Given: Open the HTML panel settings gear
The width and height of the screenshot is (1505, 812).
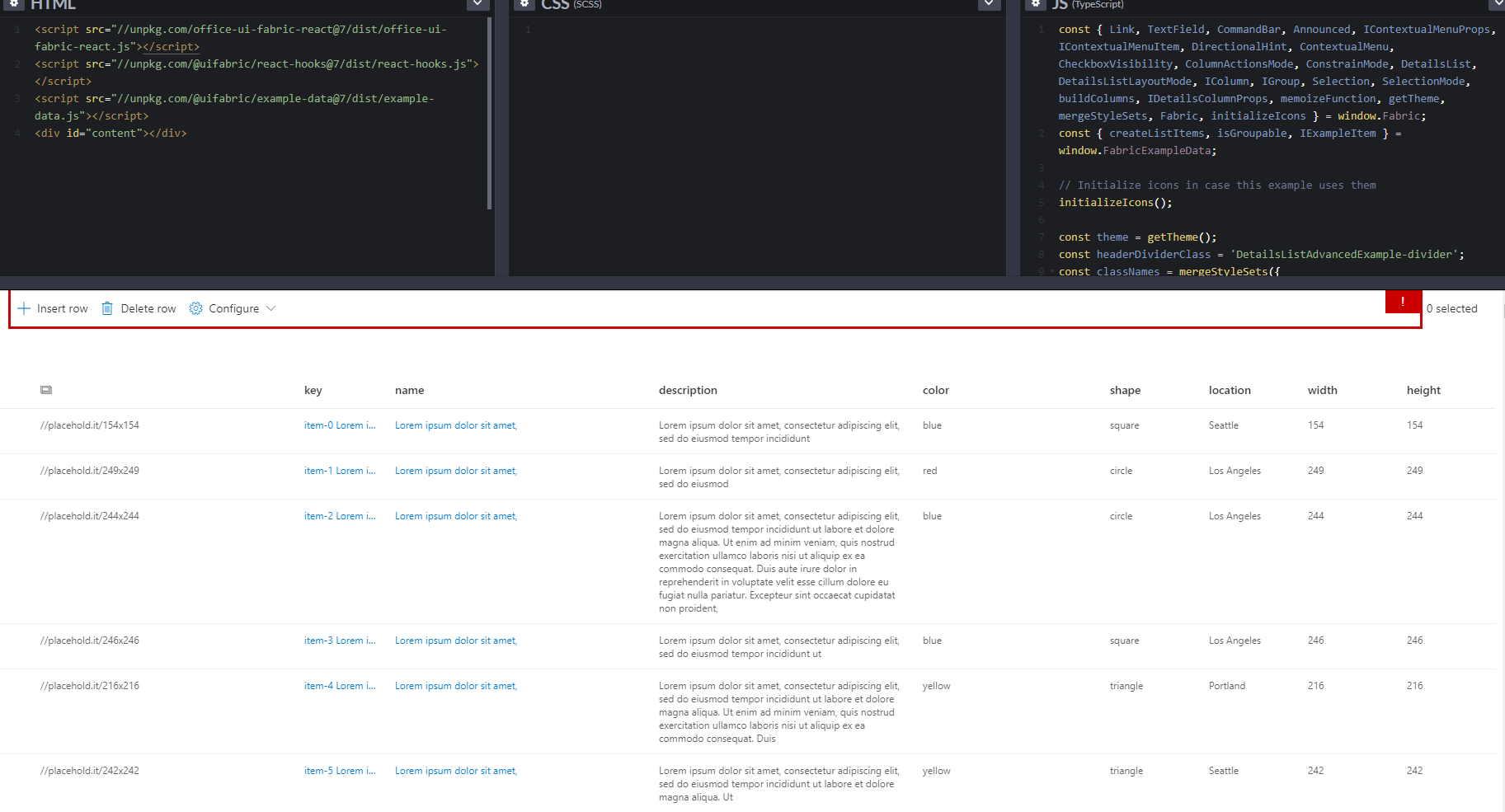Looking at the screenshot, I should click(x=14, y=4).
